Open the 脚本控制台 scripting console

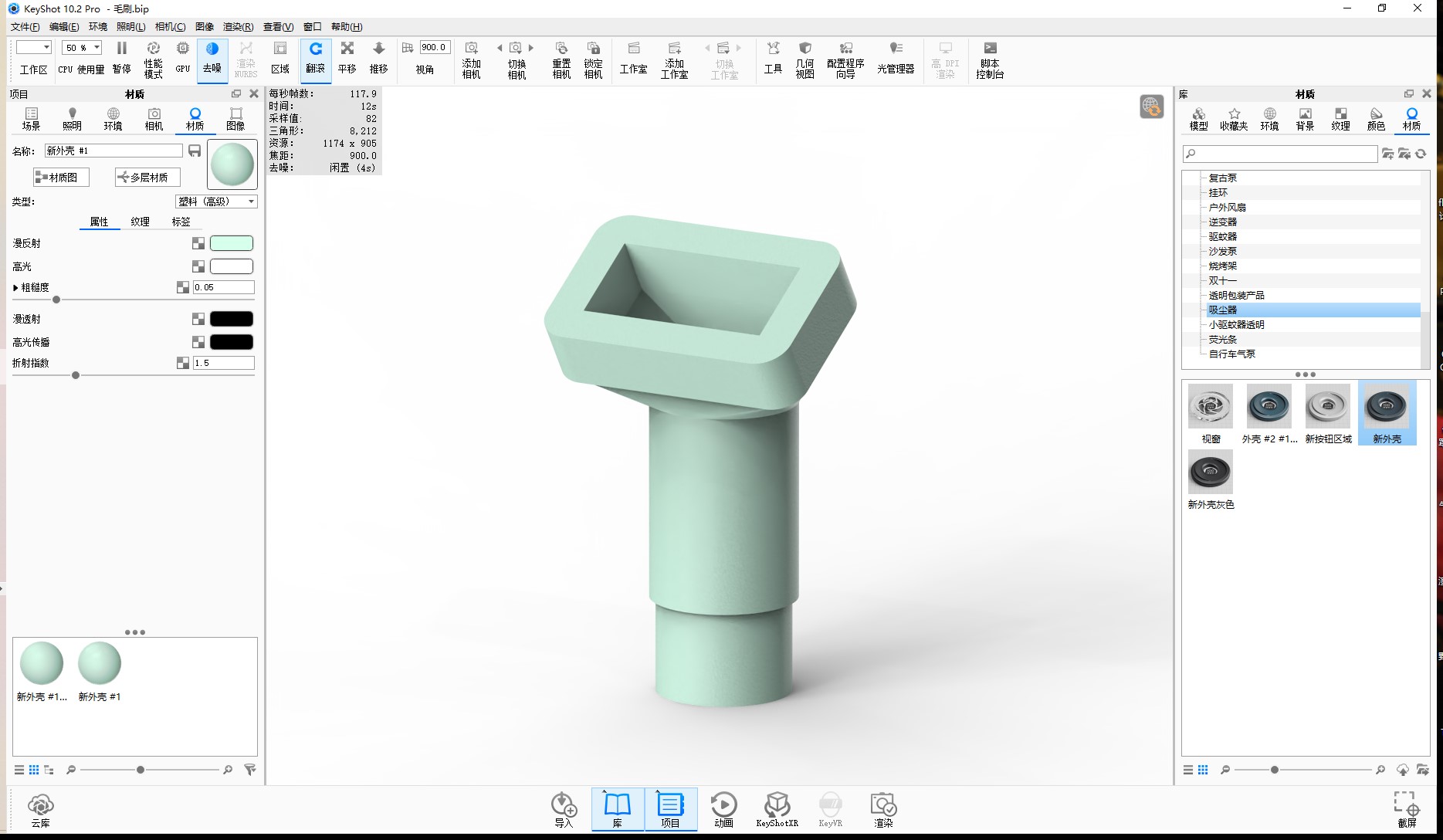(x=990, y=60)
